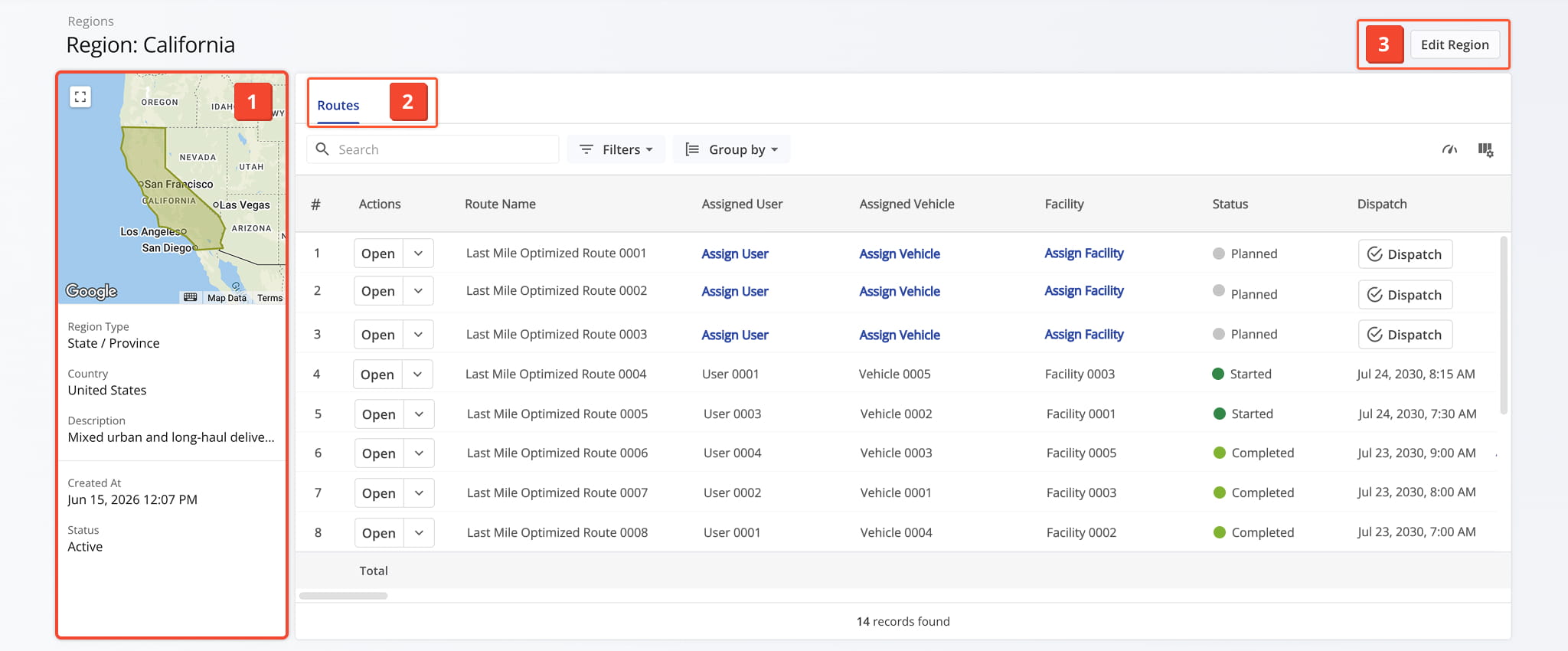Select Facility 0001 cell in row 5
Screen dimensions: 1568x651
[1080, 414]
